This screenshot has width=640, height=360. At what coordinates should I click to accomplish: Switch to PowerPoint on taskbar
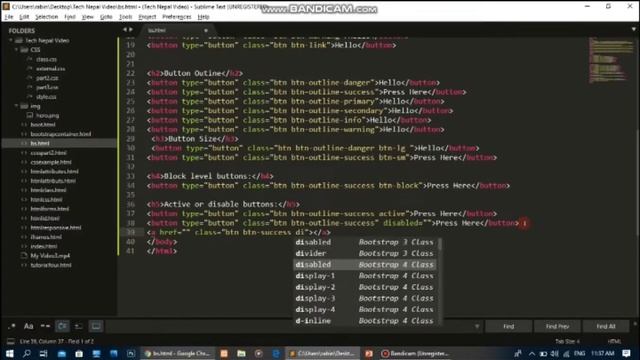[369, 353]
